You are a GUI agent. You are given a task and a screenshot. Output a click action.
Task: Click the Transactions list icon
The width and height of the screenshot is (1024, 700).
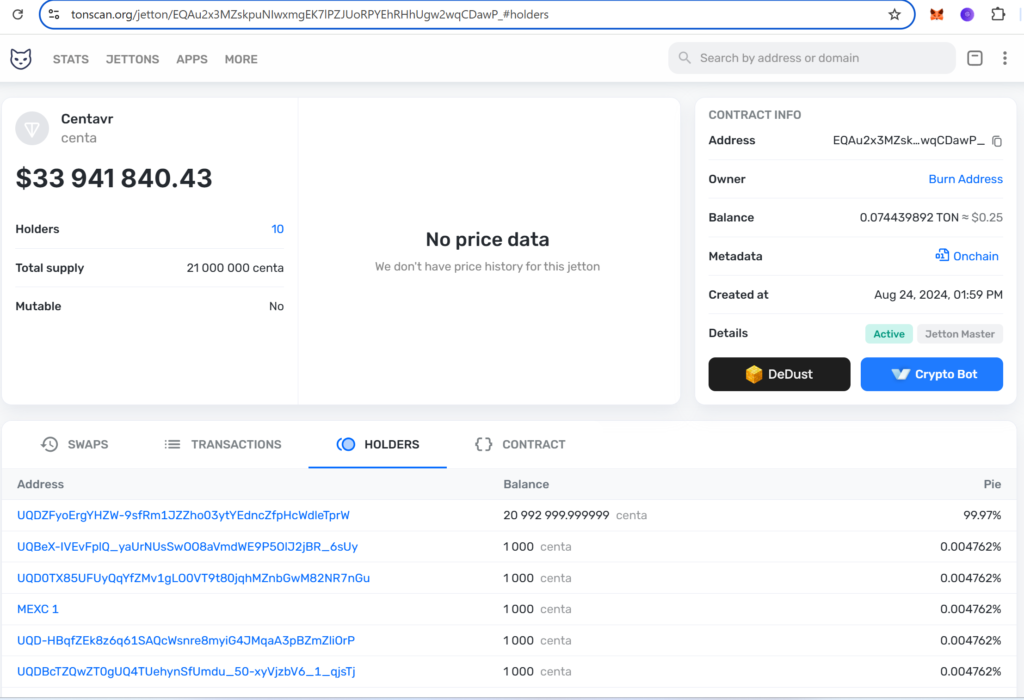172,444
